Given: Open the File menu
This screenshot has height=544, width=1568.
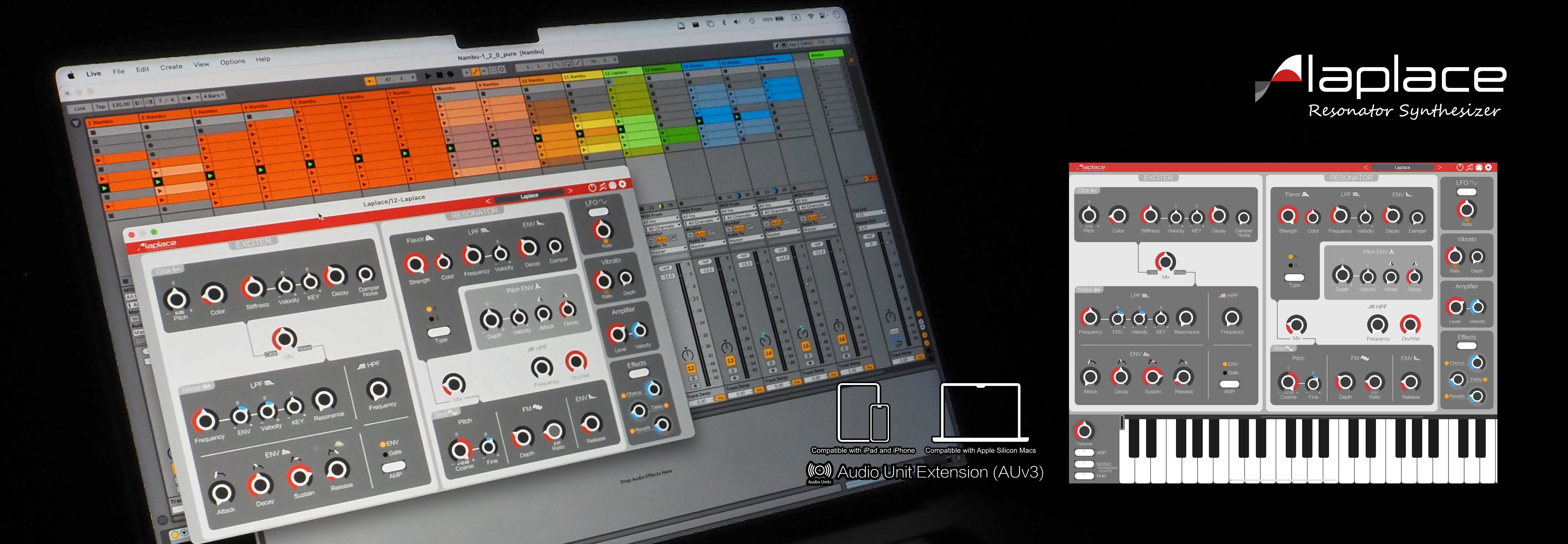Looking at the screenshot, I should coord(119,71).
